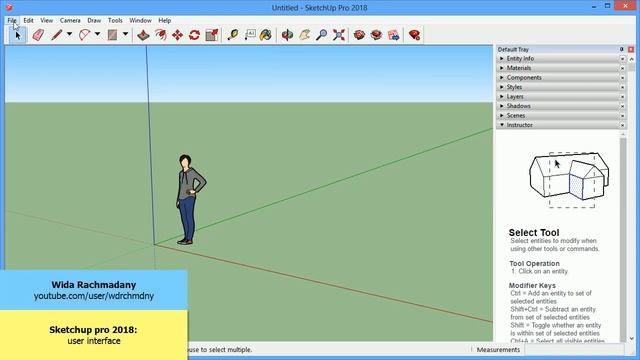
Task: Click the Select Tool house illustration
Action: (x=569, y=180)
